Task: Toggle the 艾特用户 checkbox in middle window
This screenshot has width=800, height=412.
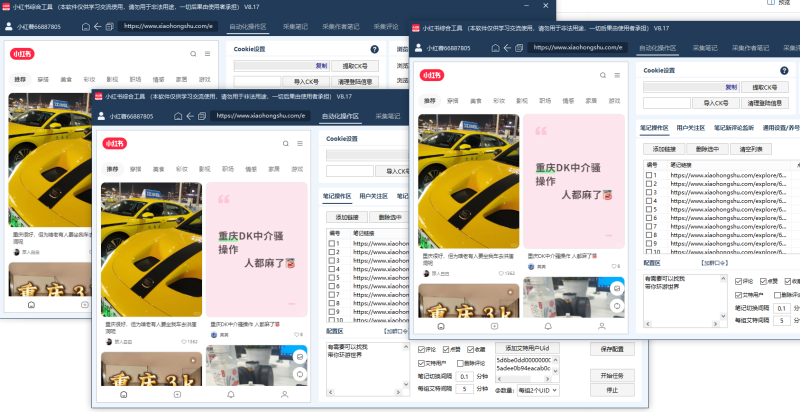Action: pos(421,364)
